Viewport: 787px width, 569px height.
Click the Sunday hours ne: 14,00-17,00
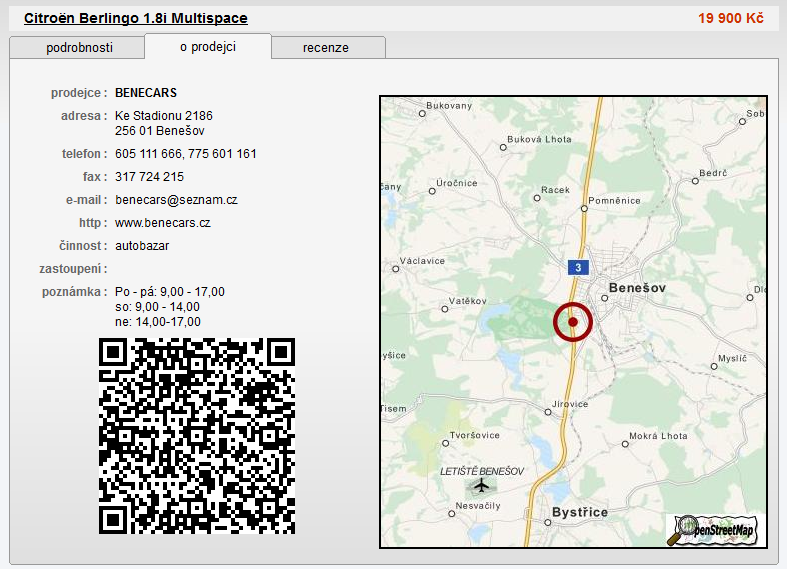point(158,322)
